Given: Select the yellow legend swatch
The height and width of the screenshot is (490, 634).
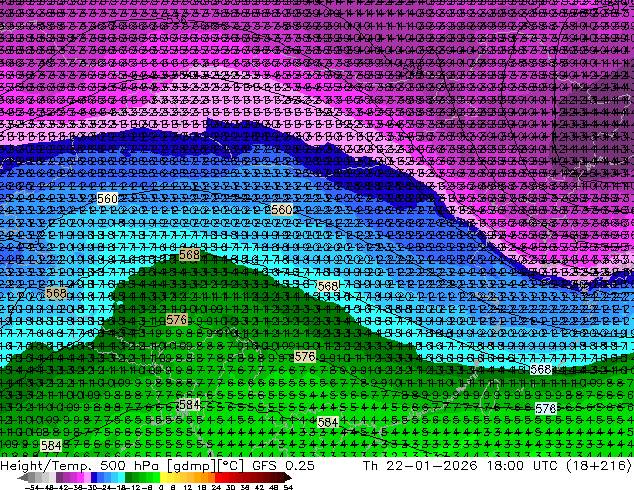Looking at the screenshot, I should 163,478.
